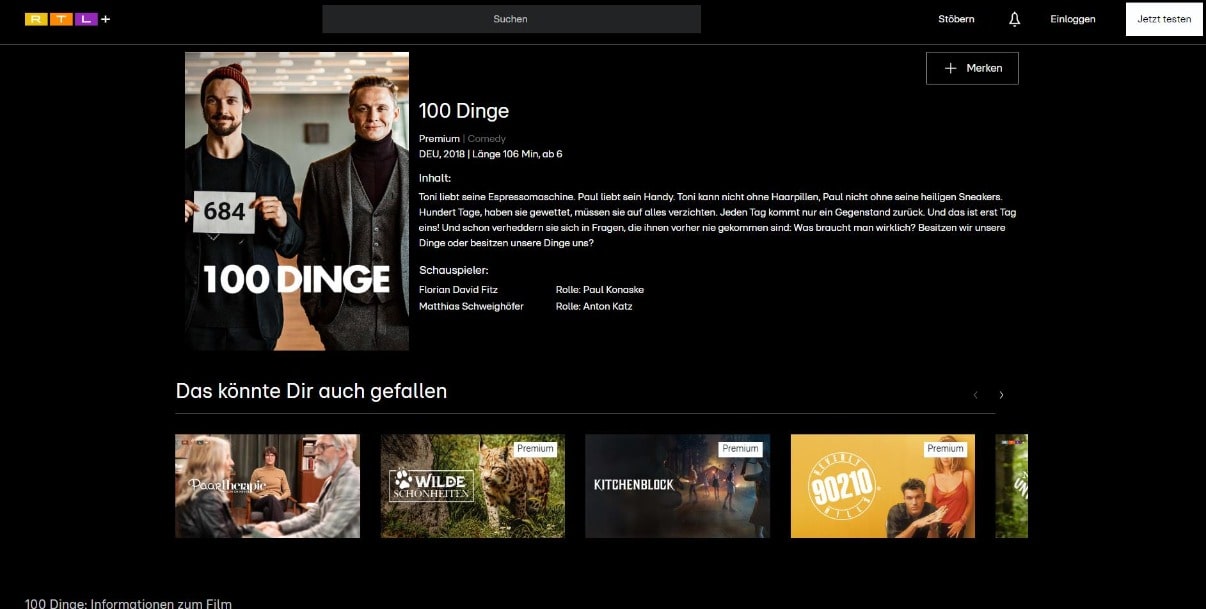Click the Suchen search field
Image resolution: width=1206 pixels, height=609 pixels.
[511, 19]
